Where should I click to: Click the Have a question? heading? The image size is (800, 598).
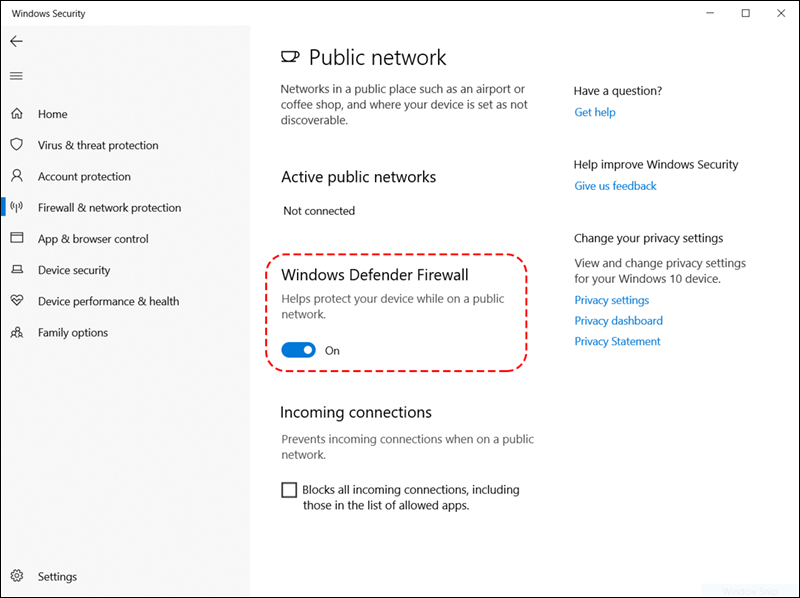click(618, 91)
